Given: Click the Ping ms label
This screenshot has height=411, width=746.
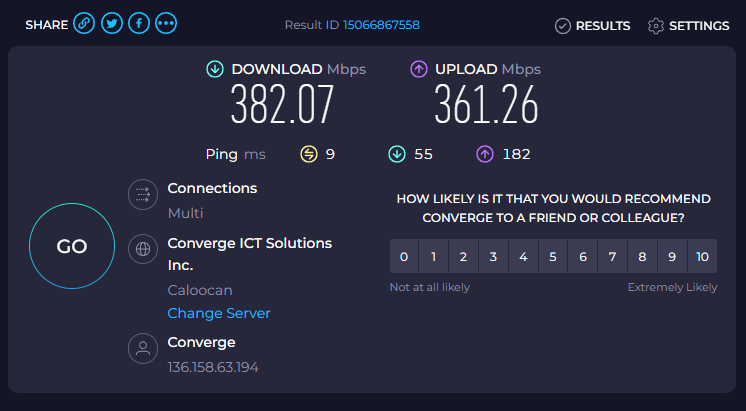Looking at the screenshot, I should click(236, 155).
